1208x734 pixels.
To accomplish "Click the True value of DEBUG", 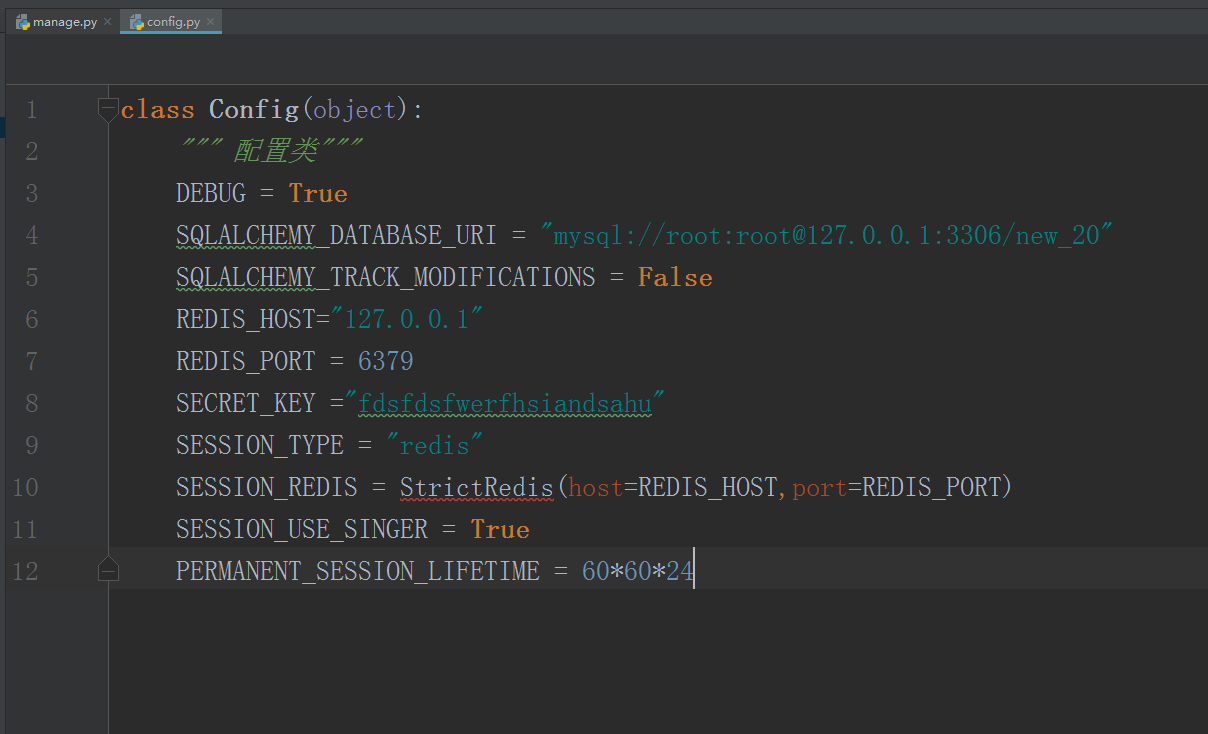I will pyautogui.click(x=318, y=193).
